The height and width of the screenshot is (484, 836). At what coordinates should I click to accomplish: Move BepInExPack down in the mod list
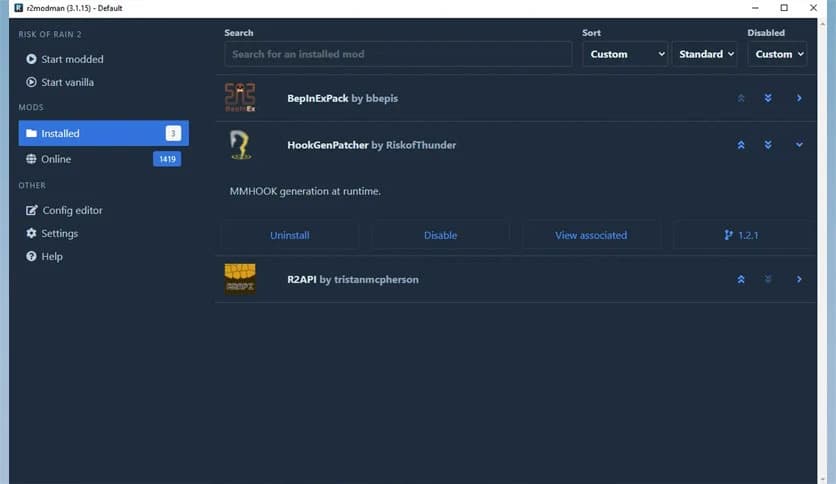coord(768,98)
